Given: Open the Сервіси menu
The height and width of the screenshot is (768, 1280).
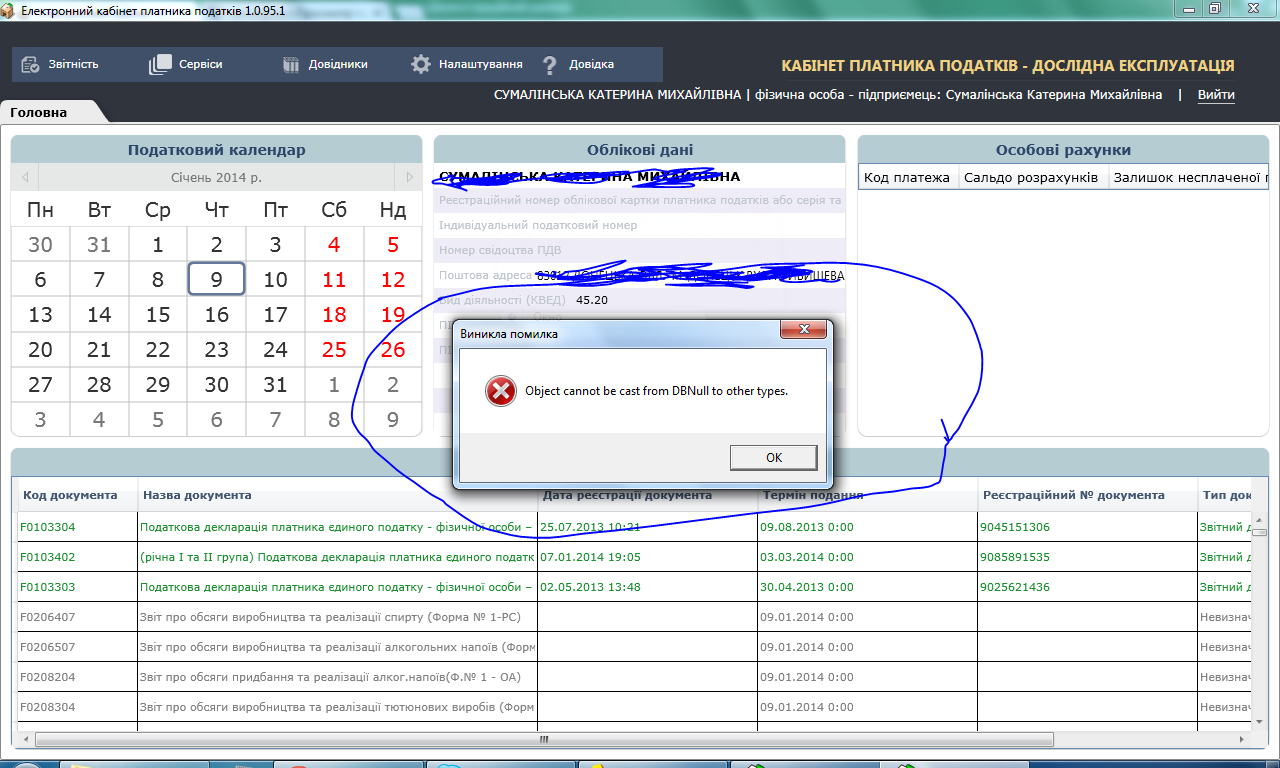Looking at the screenshot, I should [200, 64].
